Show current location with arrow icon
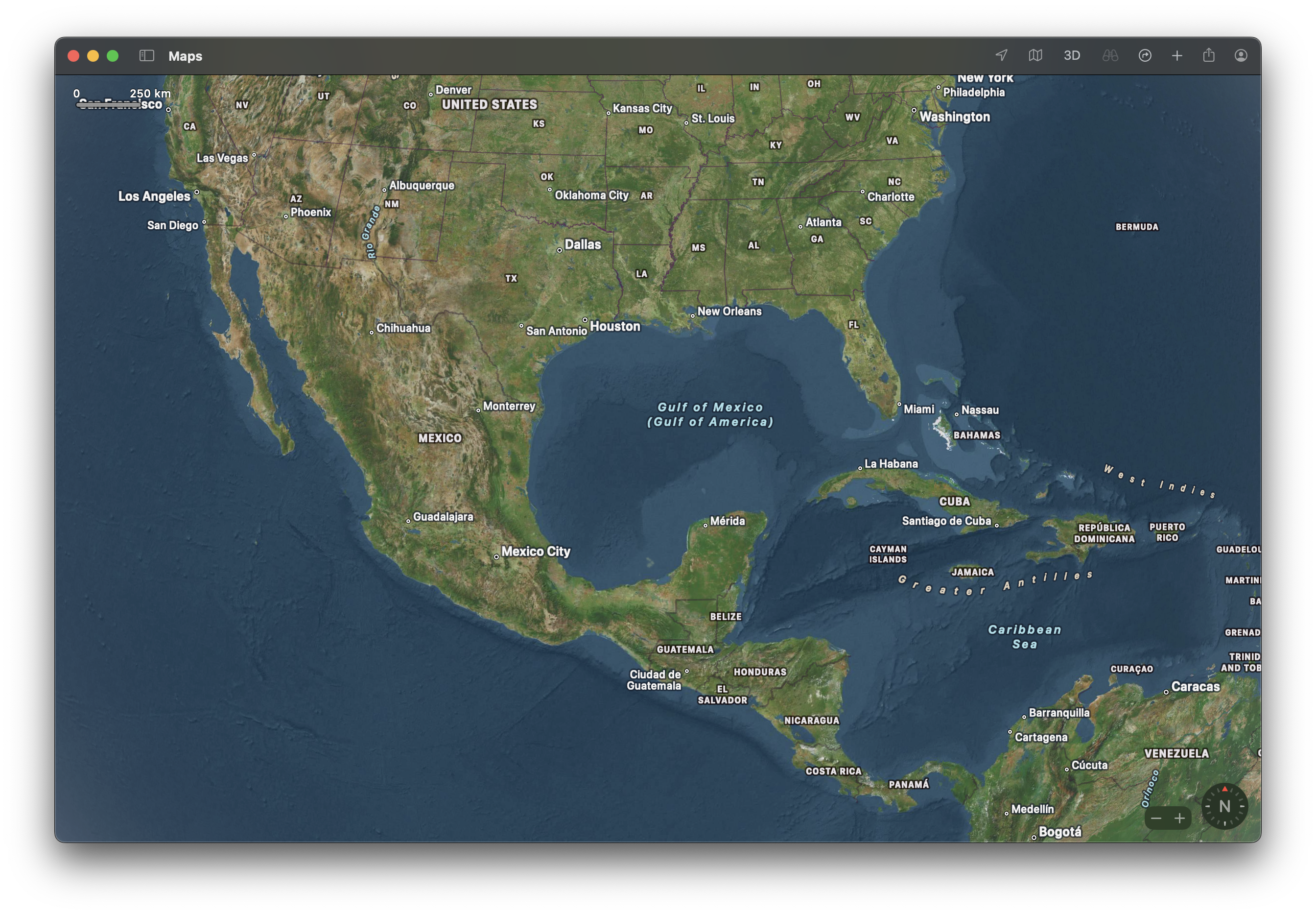 click(x=1001, y=56)
